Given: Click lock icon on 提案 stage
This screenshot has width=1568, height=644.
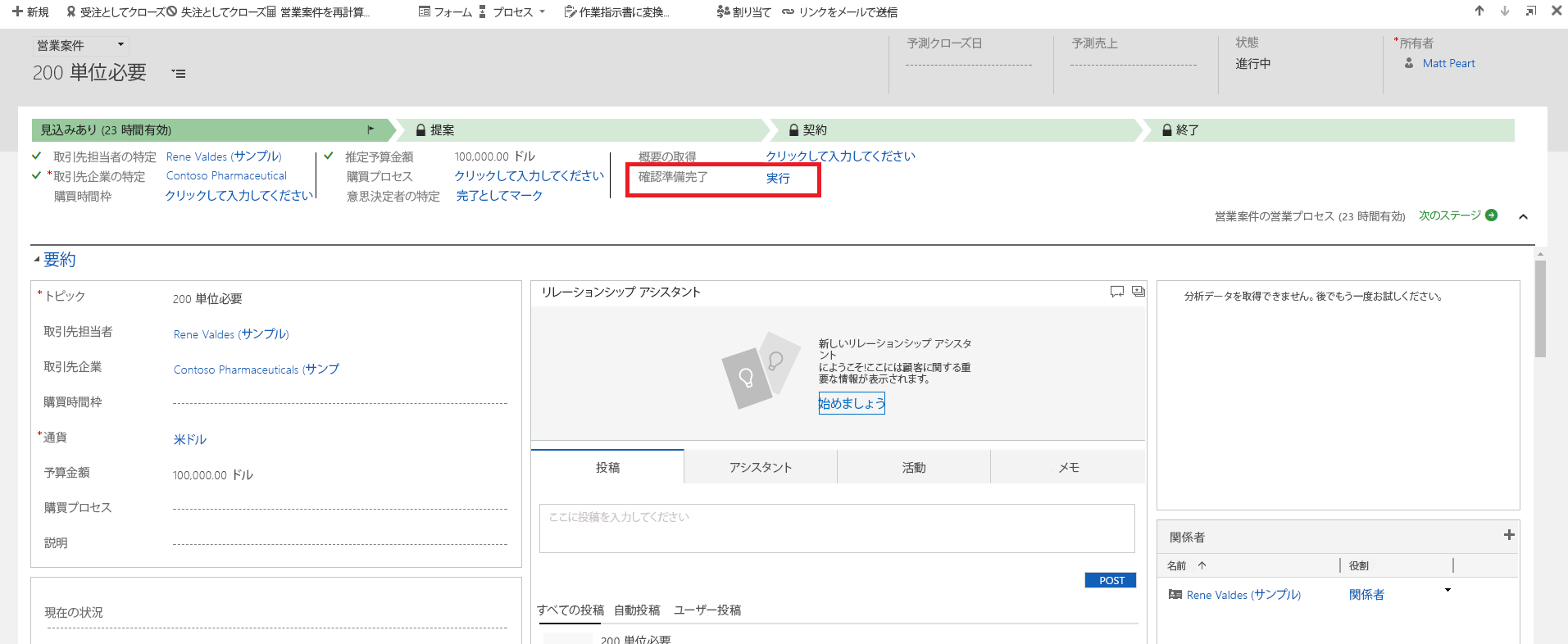Looking at the screenshot, I should (421, 129).
